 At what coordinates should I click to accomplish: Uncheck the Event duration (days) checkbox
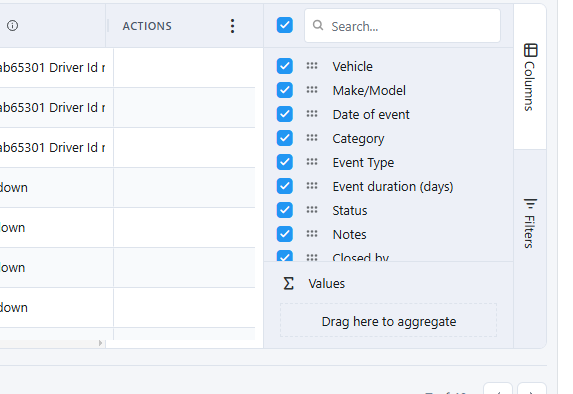tap(285, 186)
